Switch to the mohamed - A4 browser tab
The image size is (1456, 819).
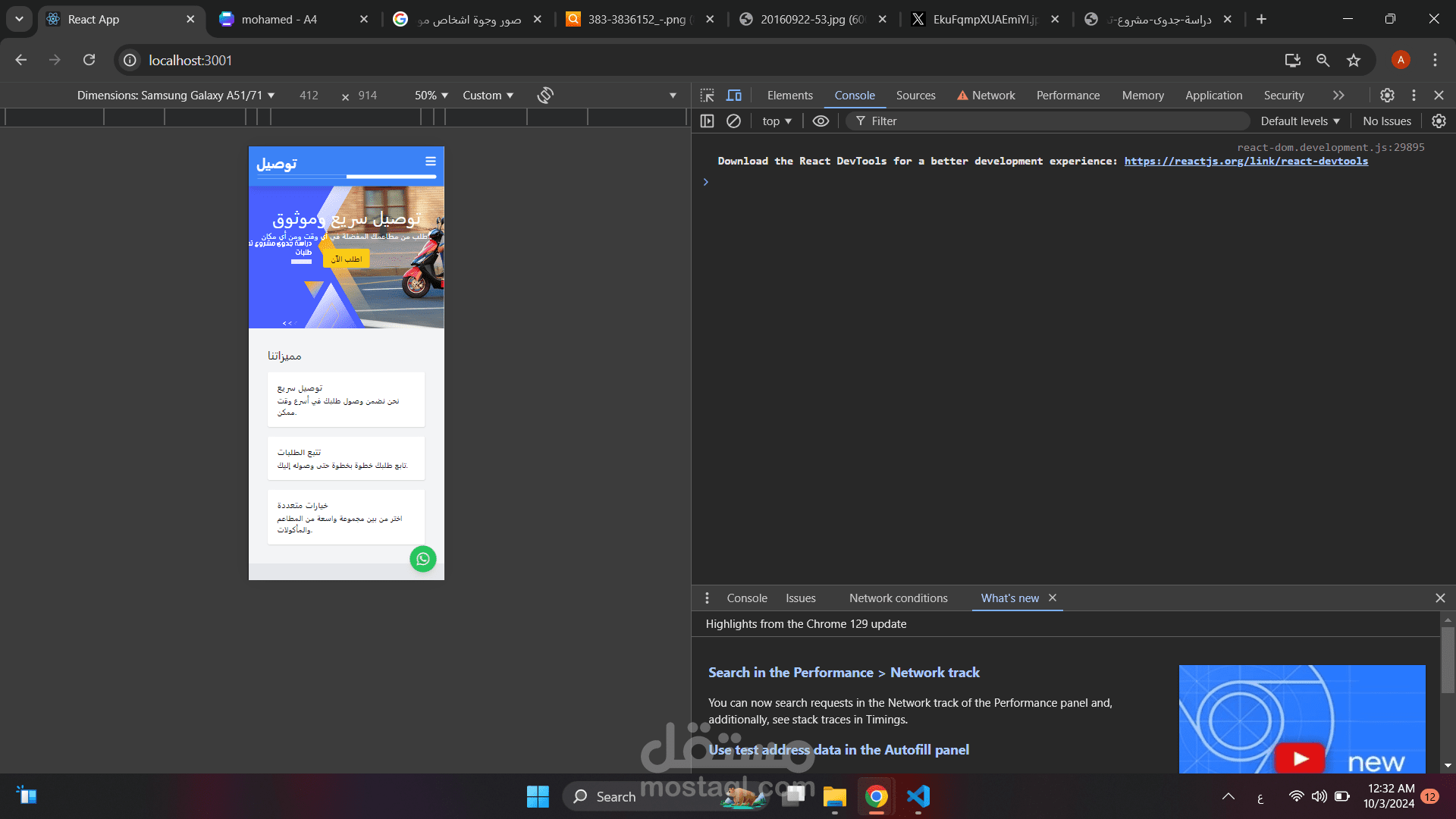click(293, 19)
